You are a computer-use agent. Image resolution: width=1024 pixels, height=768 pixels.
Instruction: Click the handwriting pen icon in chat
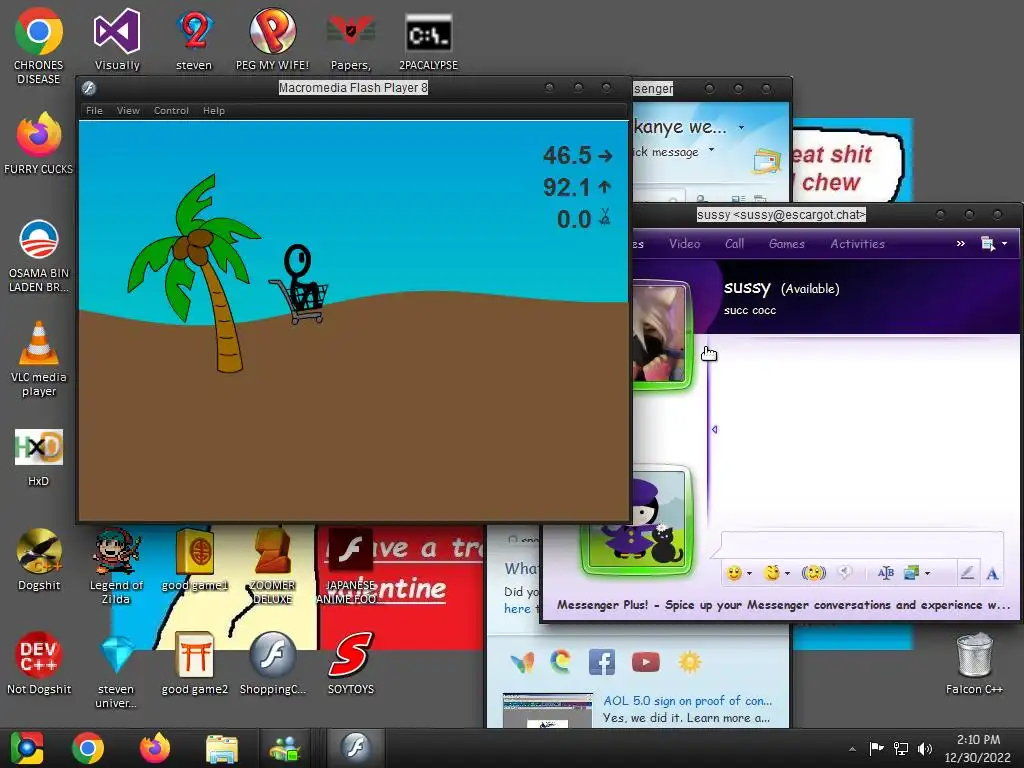pos(967,573)
